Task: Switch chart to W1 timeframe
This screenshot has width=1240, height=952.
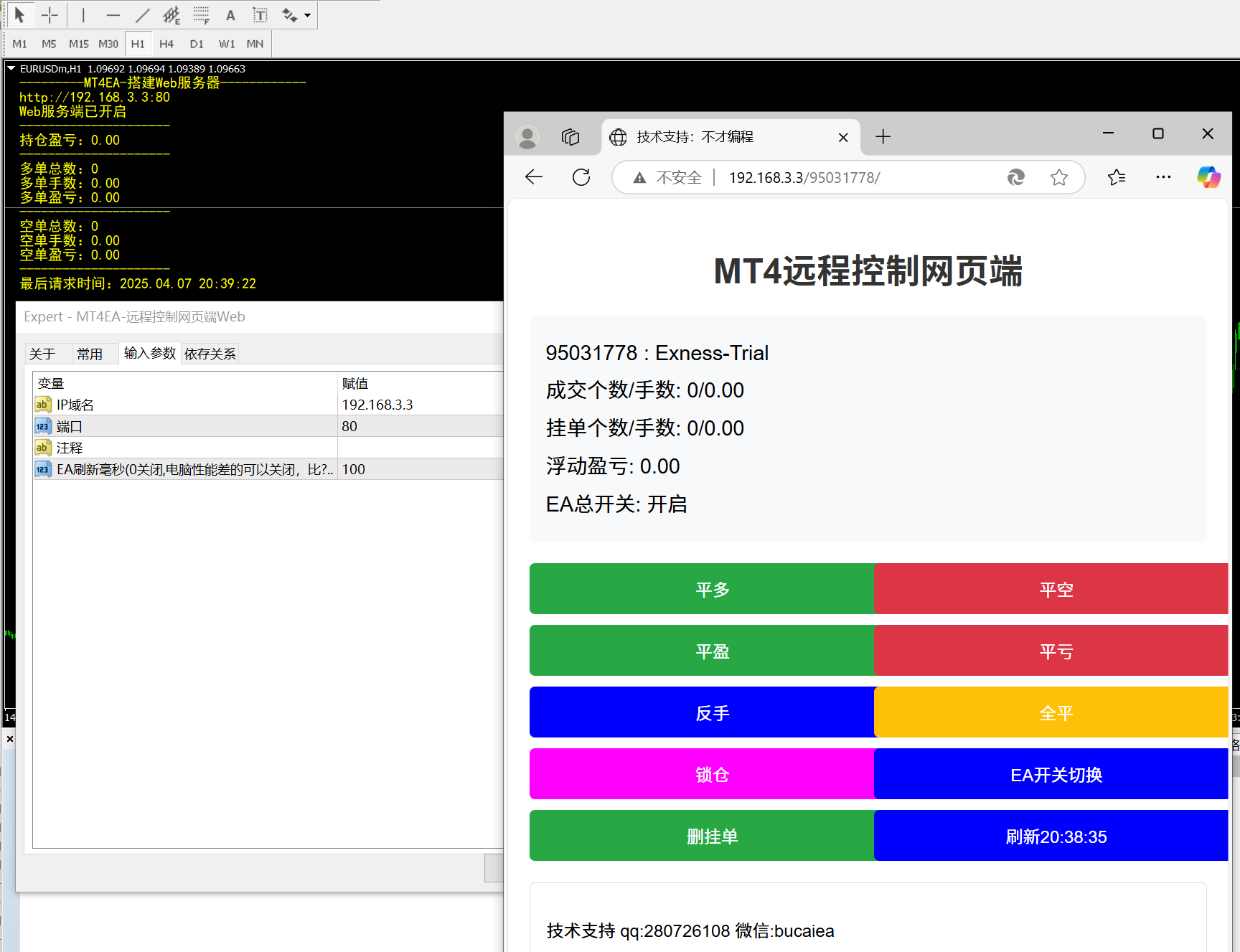Action: pos(227,44)
